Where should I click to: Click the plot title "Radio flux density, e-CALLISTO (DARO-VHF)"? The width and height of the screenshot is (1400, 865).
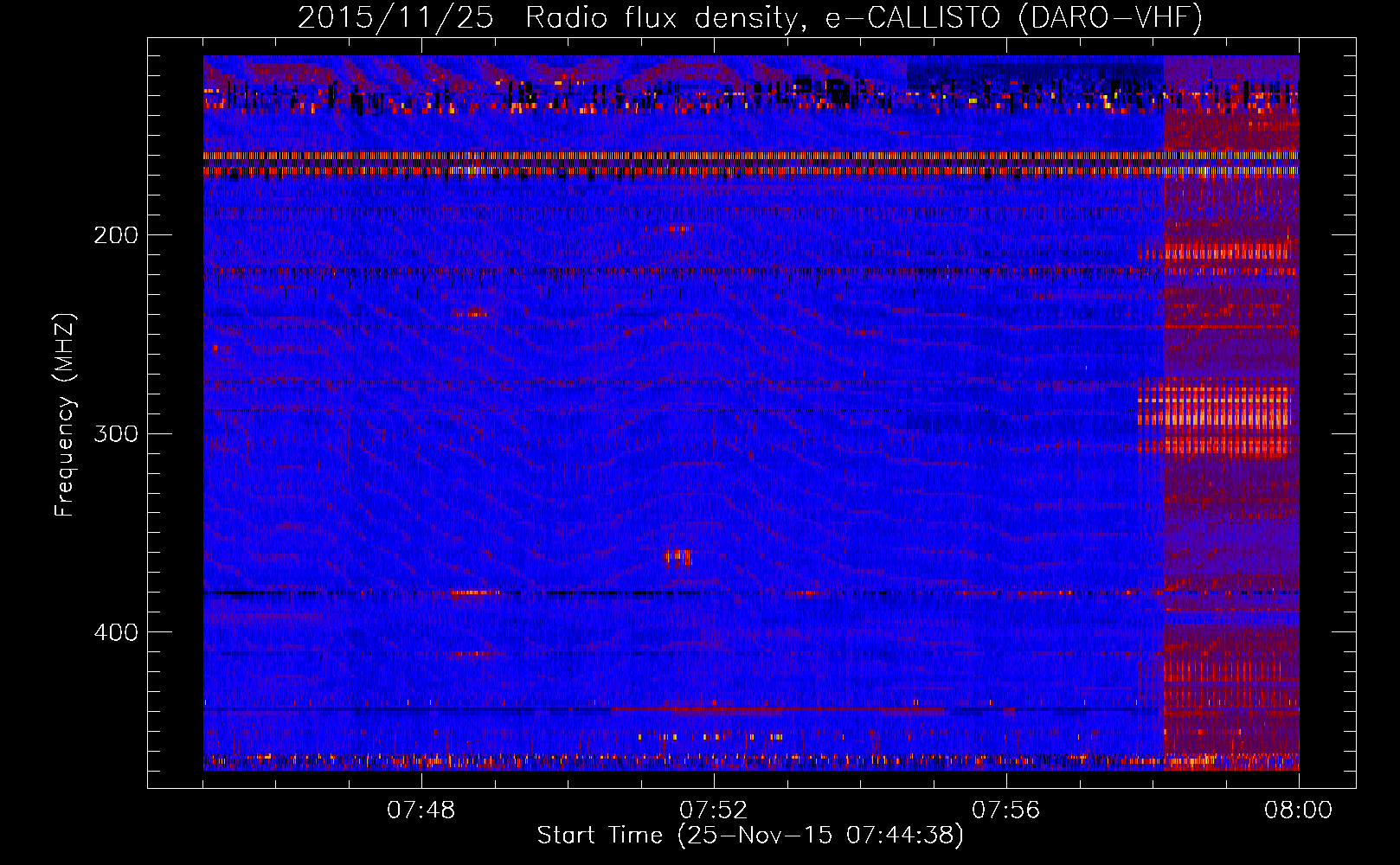(864, 18)
